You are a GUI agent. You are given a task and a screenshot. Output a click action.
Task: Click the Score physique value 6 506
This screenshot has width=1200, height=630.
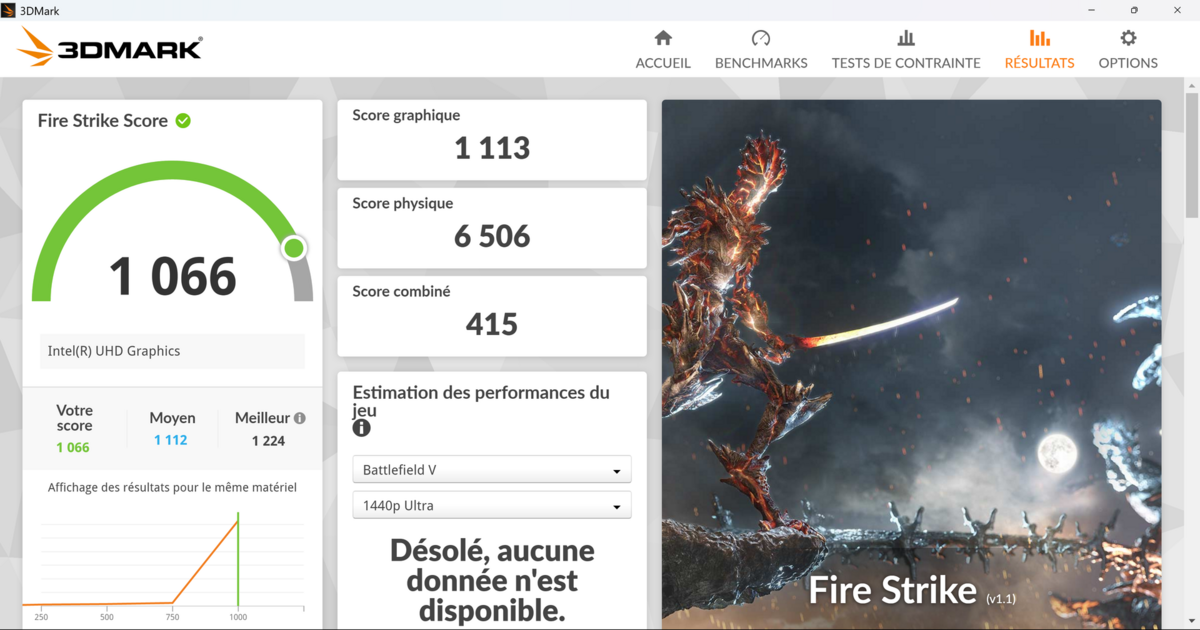[x=492, y=236]
